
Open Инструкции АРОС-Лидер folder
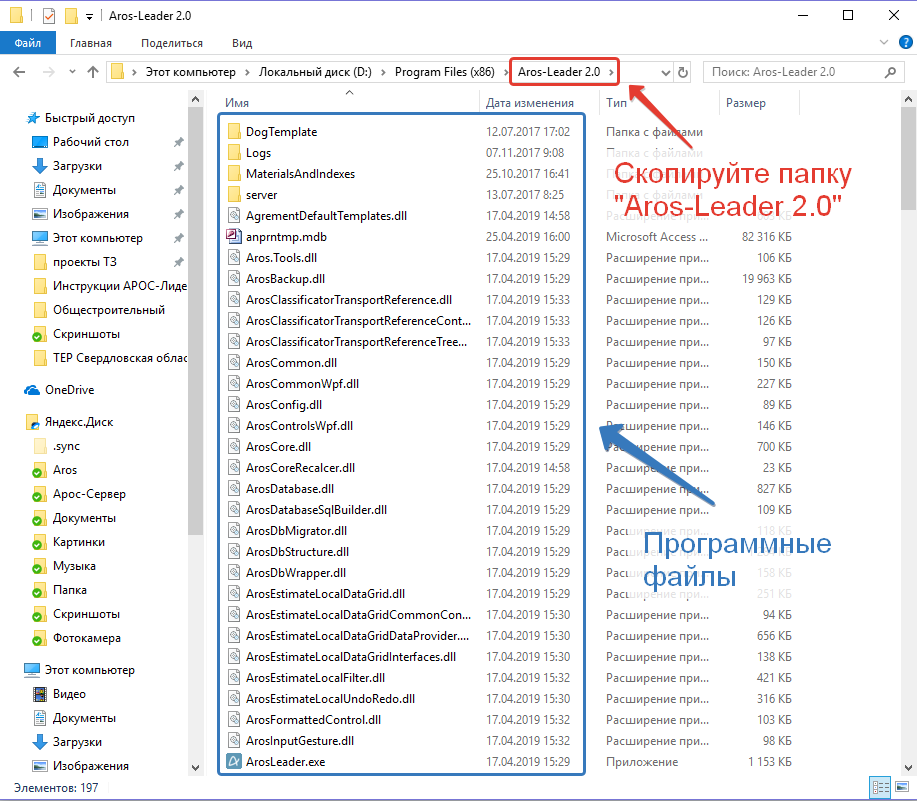coord(120,285)
